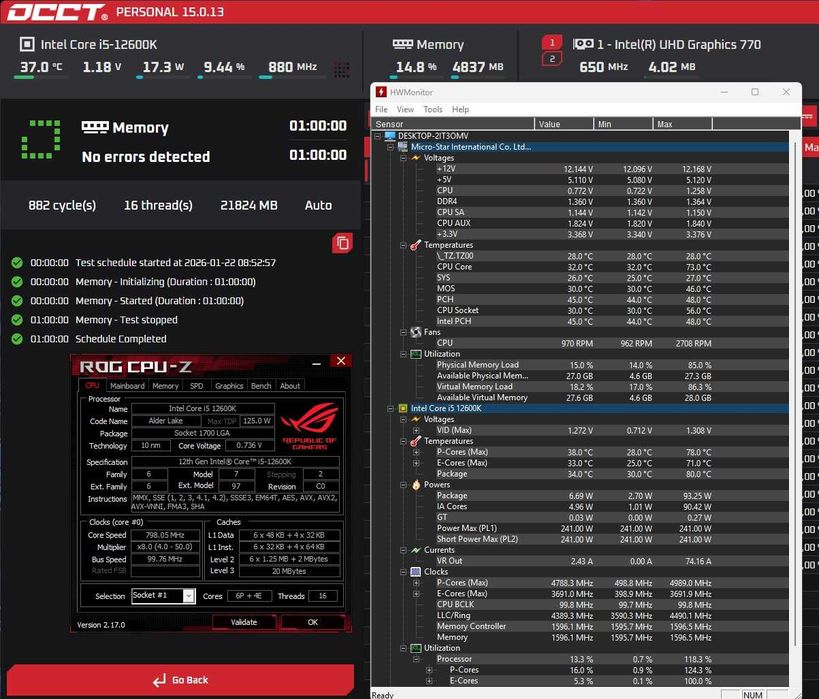Click the HWMonitor lightning app icon in the title bar

(381, 92)
